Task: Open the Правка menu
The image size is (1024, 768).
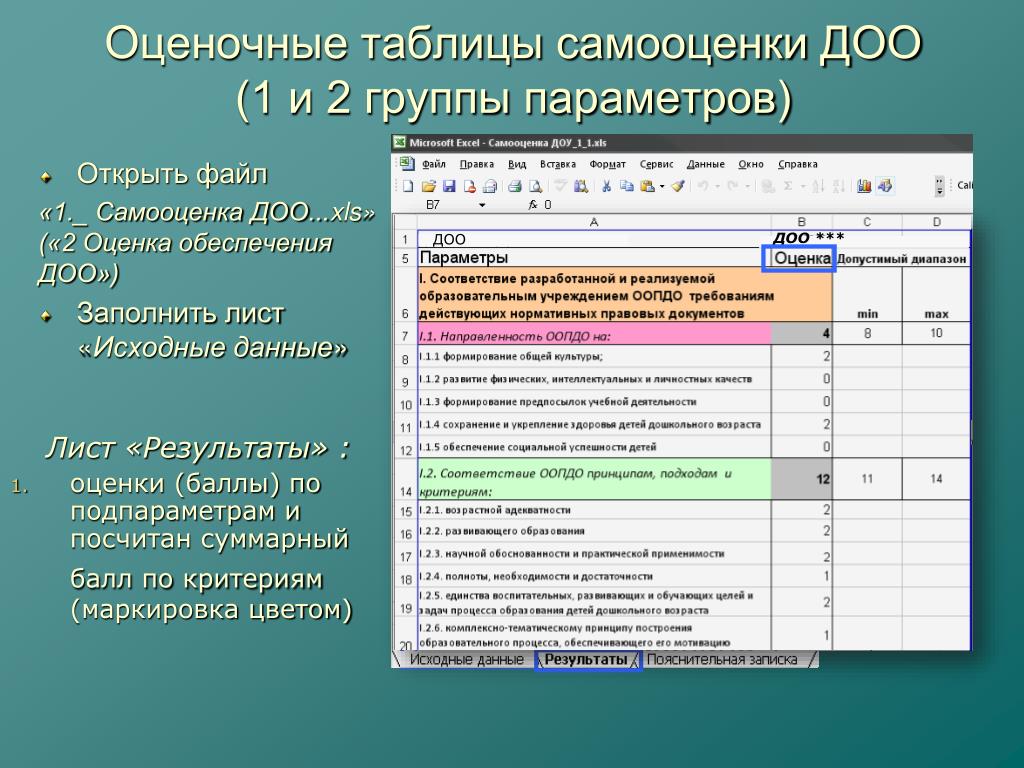Action: [x=477, y=164]
